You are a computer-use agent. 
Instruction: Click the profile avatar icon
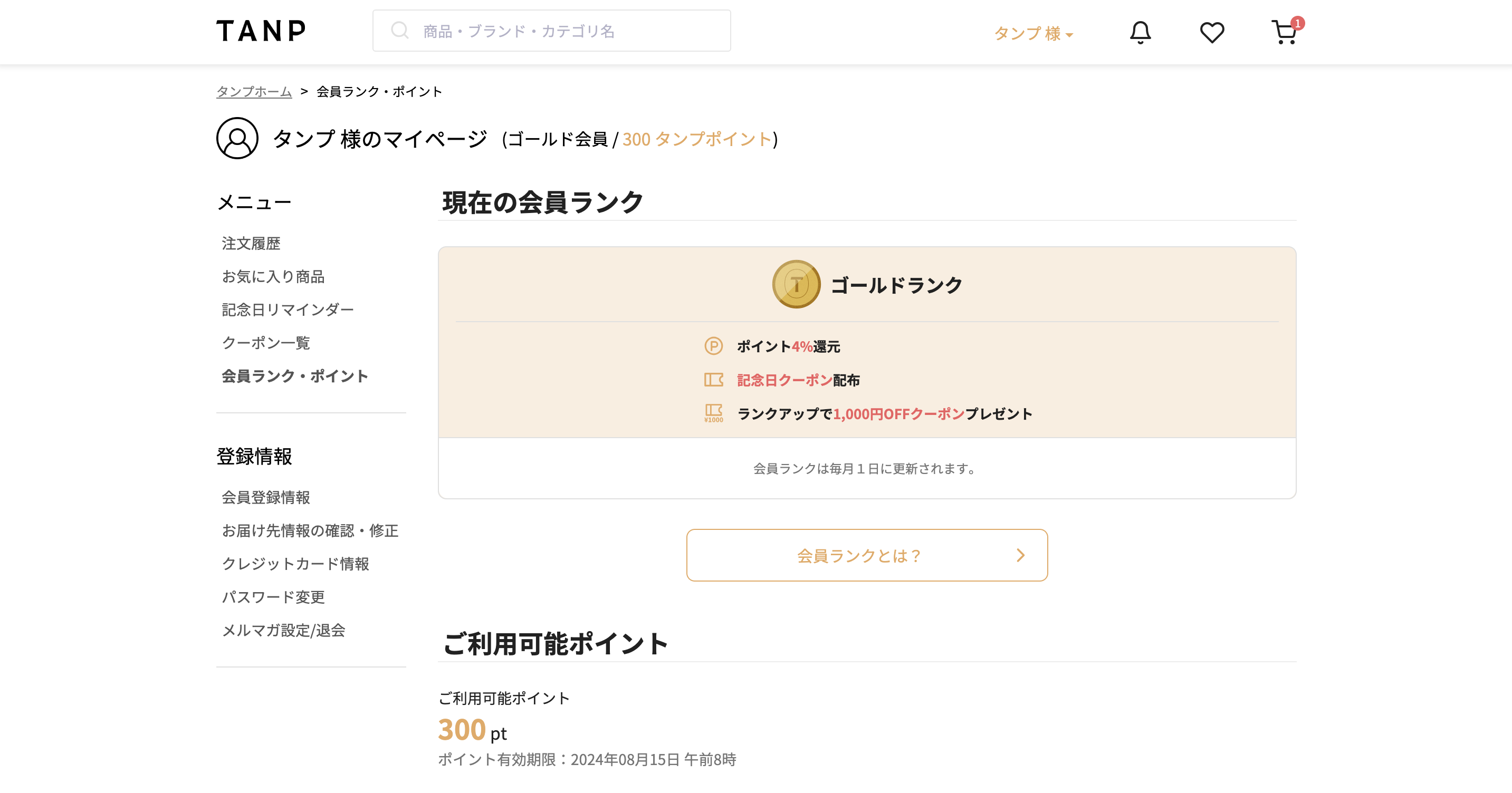237,140
